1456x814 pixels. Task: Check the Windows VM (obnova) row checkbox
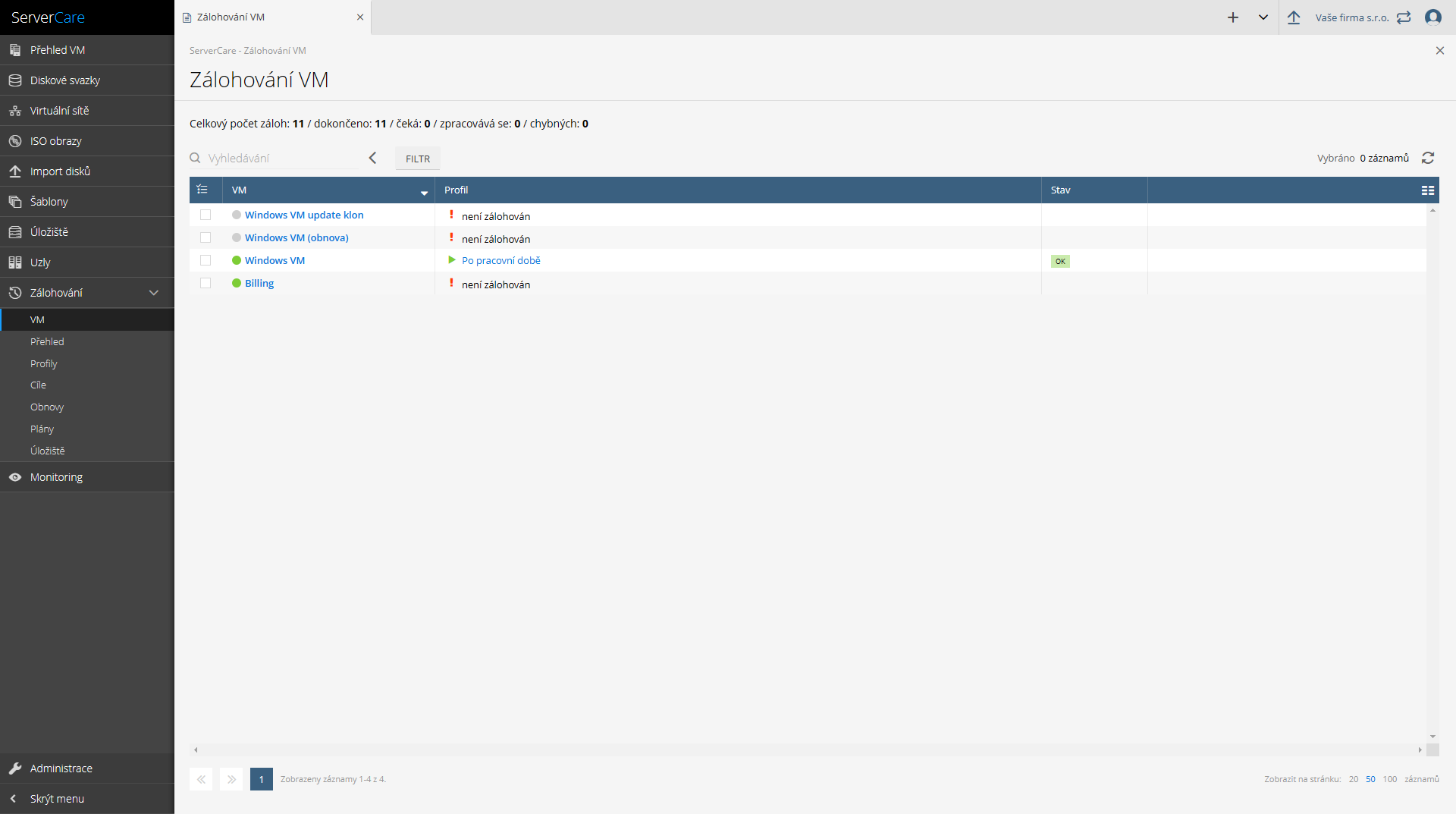click(x=206, y=237)
